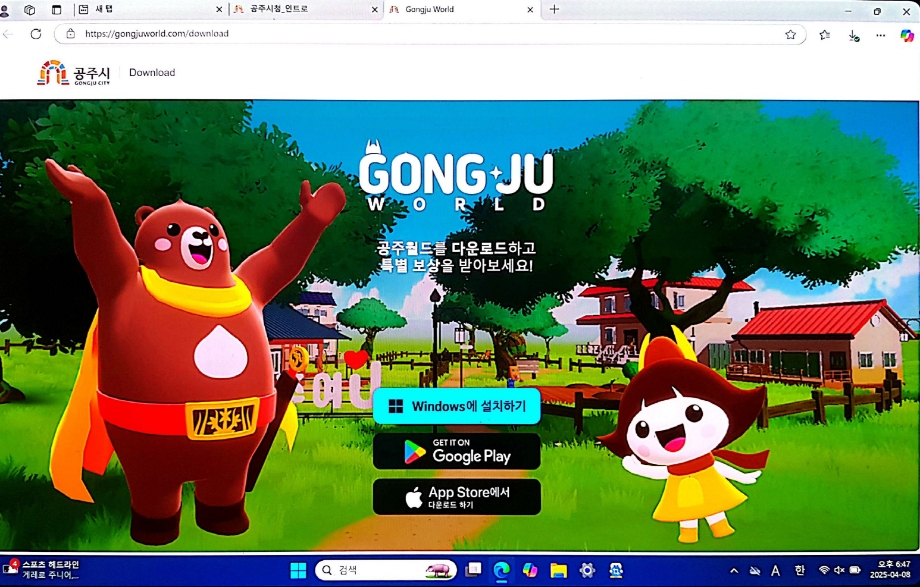Image resolution: width=920 pixels, height=587 pixels.
Task: Click the taskbar search box
Action: pos(385,570)
